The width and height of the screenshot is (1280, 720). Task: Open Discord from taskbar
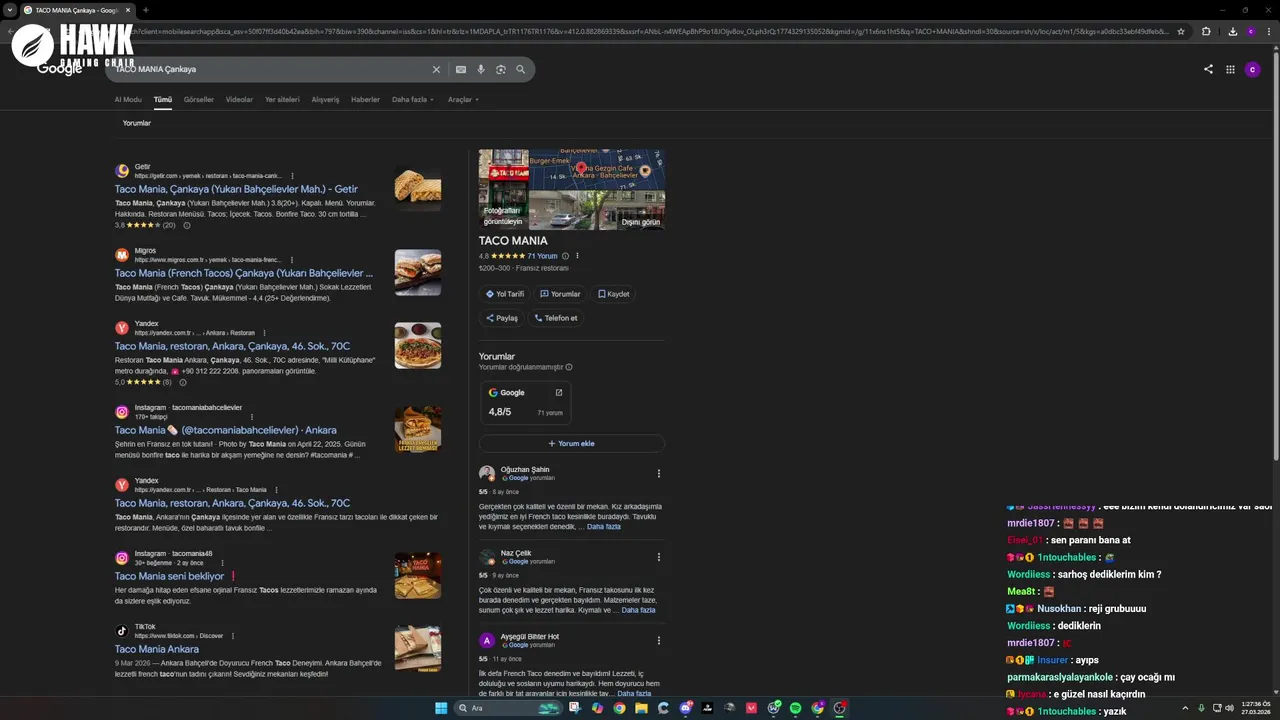click(x=686, y=708)
